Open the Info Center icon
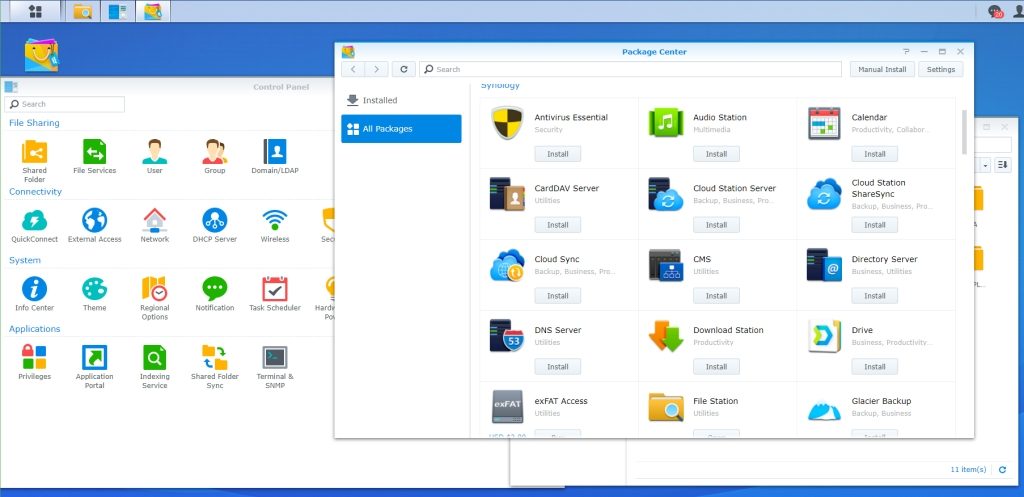This screenshot has height=497, width=1024. click(34, 290)
